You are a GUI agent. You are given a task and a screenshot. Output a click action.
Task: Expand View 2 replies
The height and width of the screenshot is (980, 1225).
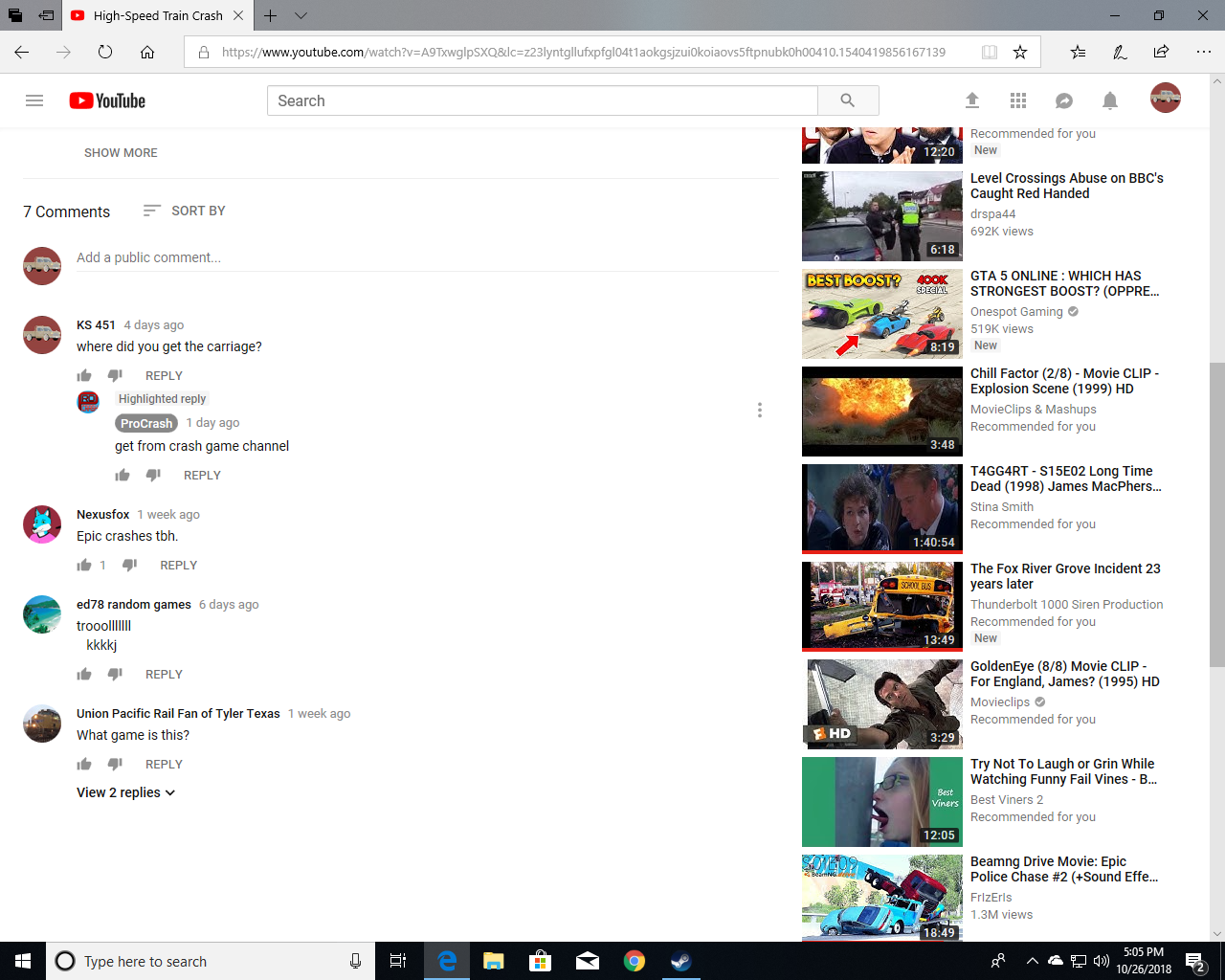(126, 792)
